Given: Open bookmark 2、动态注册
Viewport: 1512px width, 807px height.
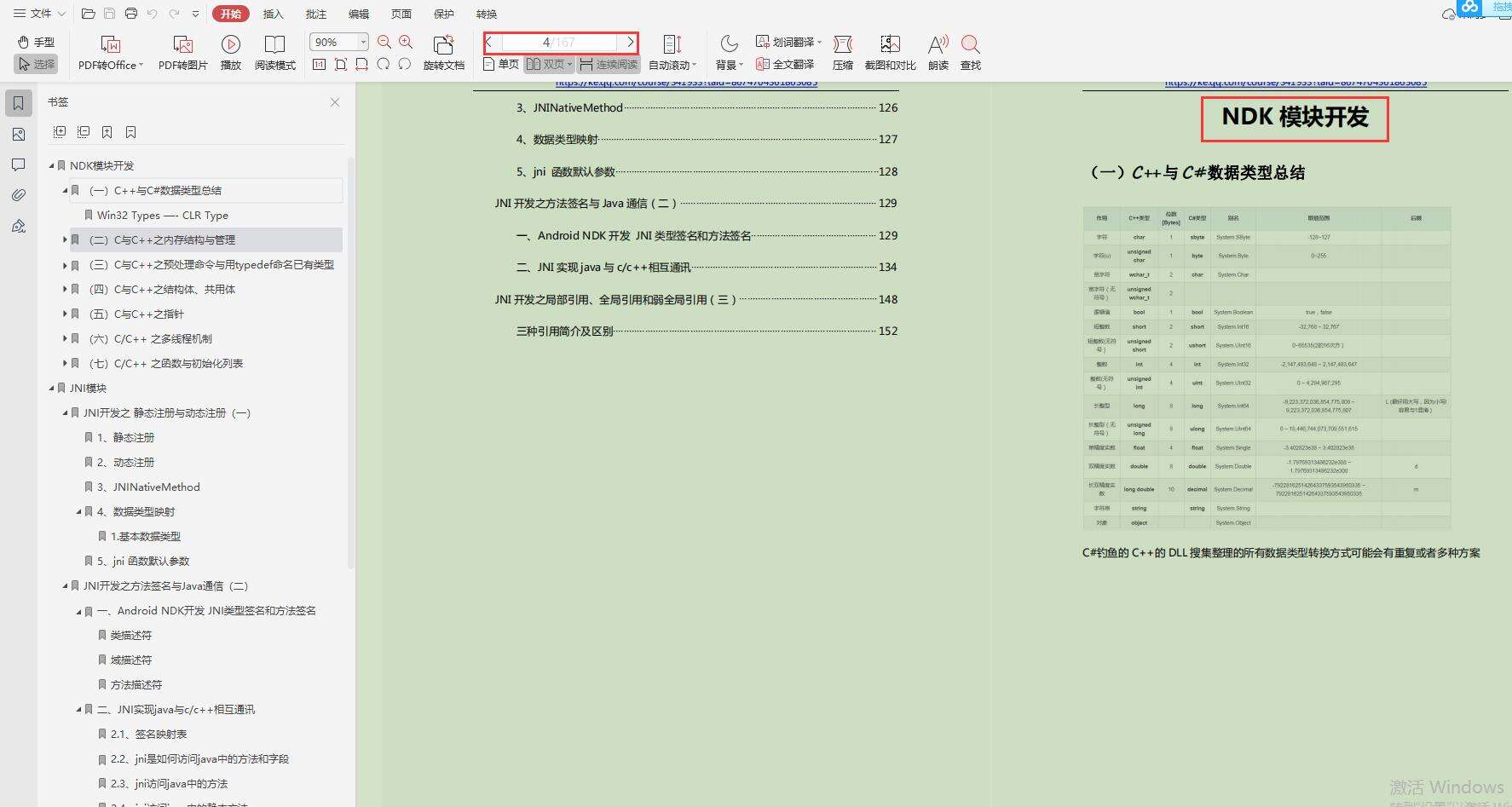Looking at the screenshot, I should click(125, 463).
